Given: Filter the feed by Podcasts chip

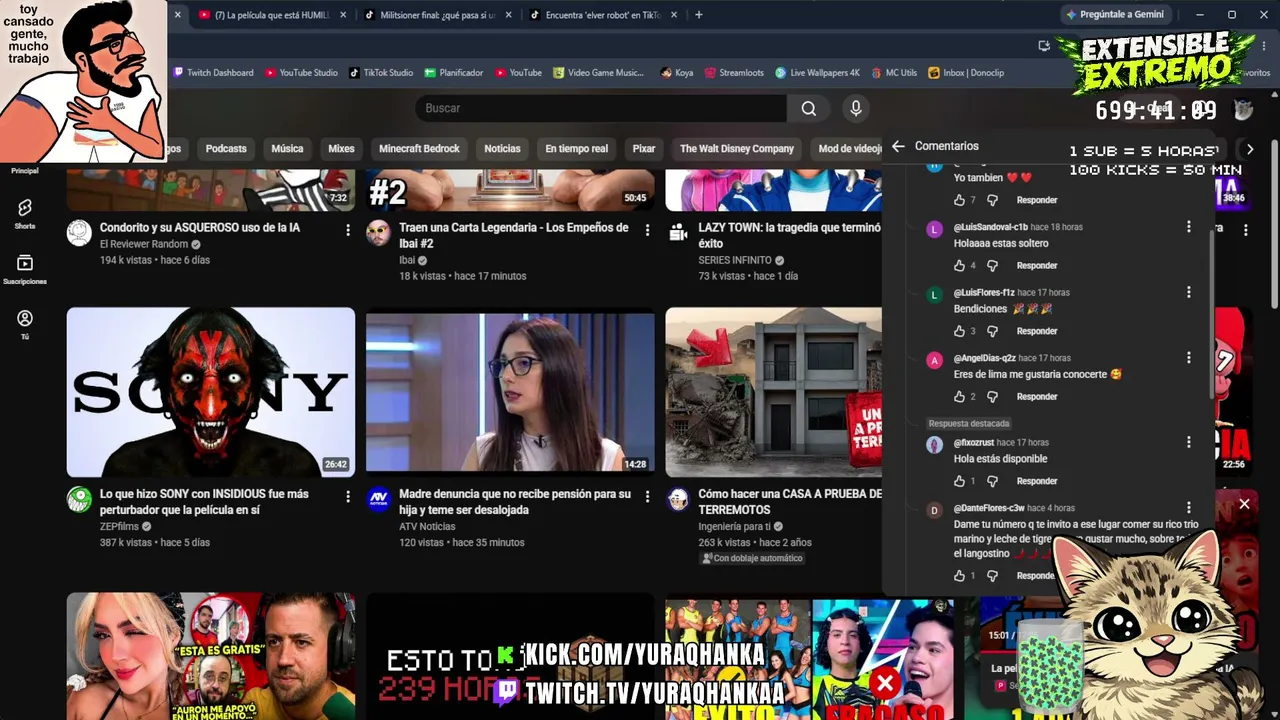Looking at the screenshot, I should [x=226, y=149].
